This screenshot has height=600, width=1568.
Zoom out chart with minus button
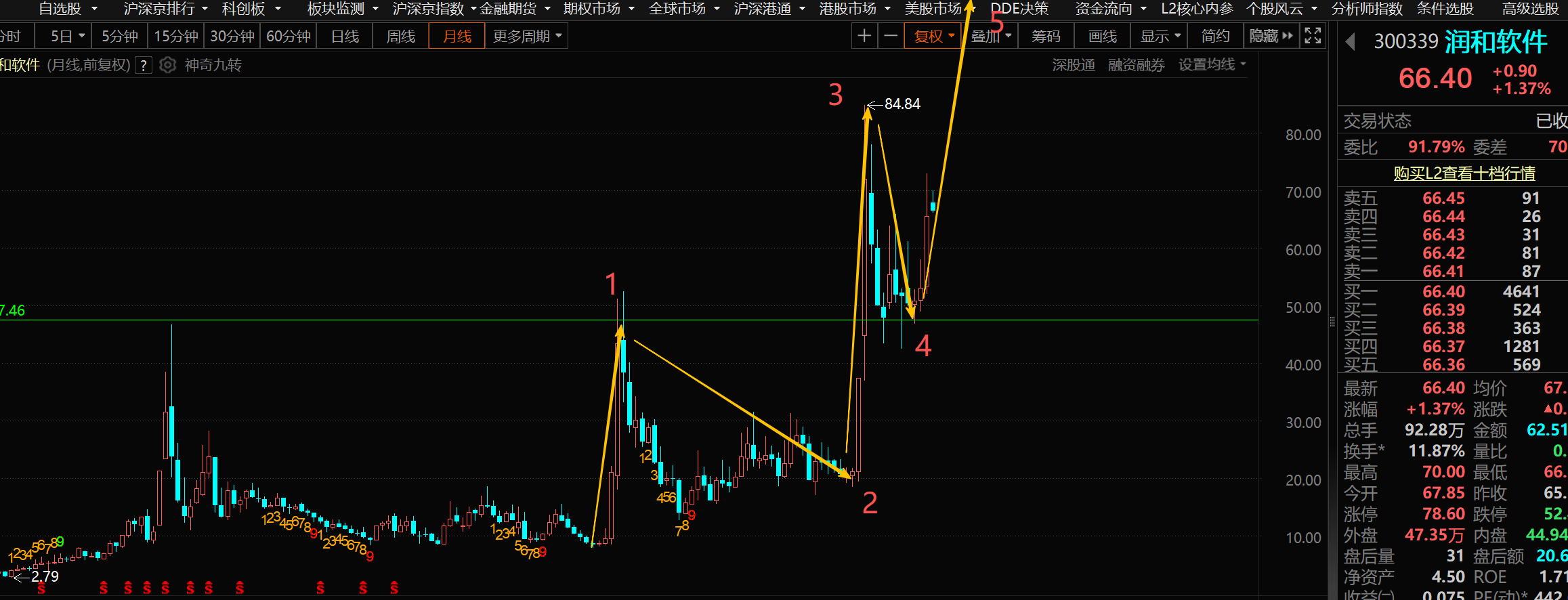(891, 36)
